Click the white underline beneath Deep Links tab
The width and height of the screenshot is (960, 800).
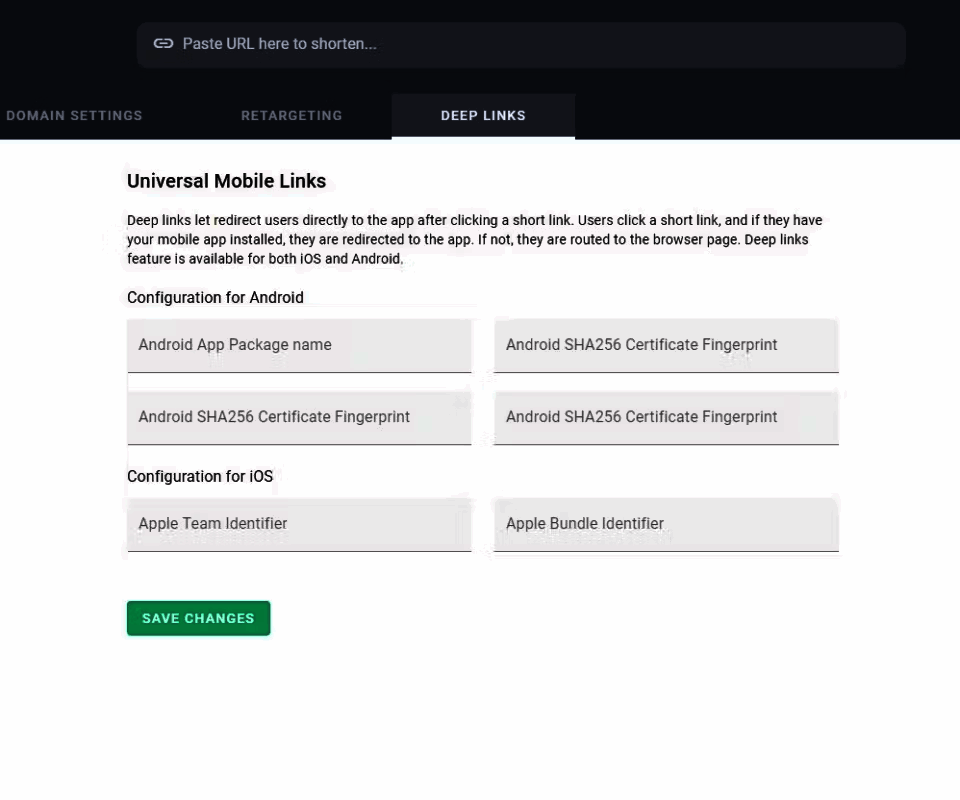tap(483, 138)
